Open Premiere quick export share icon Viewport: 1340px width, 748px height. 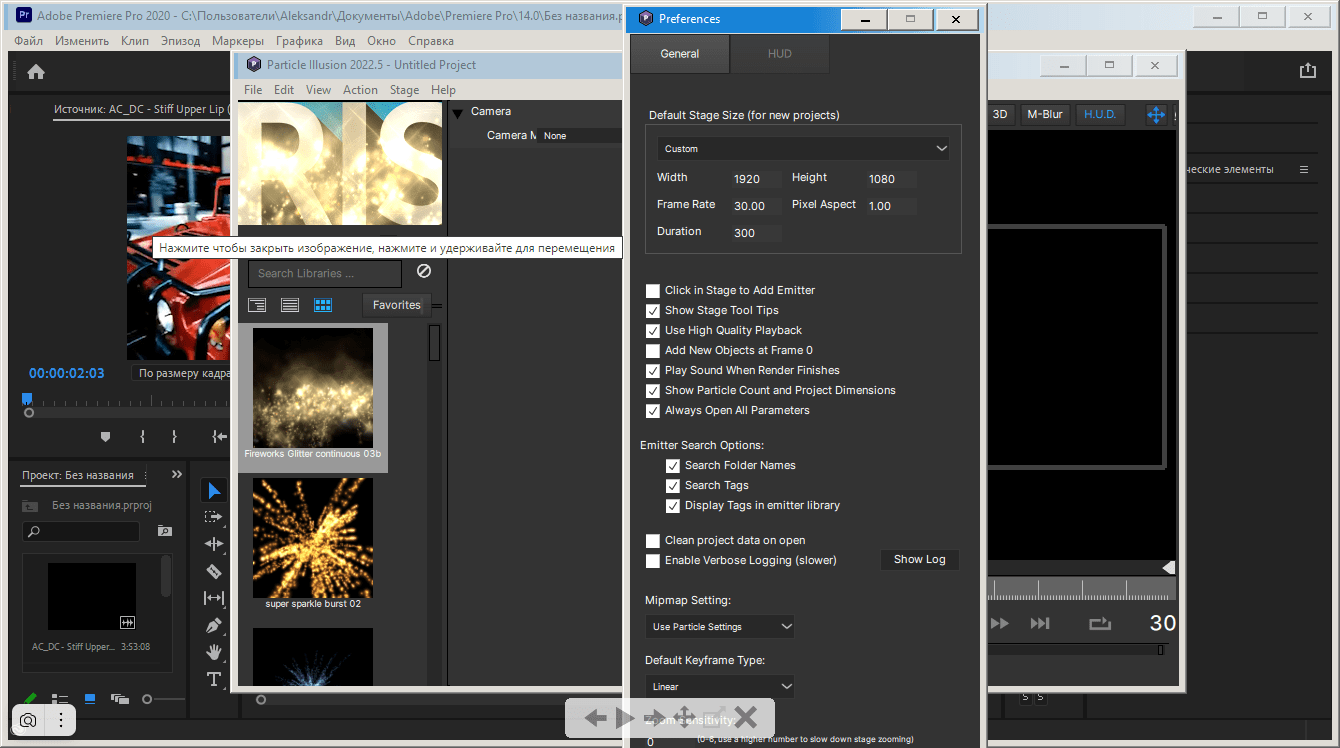pyautogui.click(x=1308, y=70)
